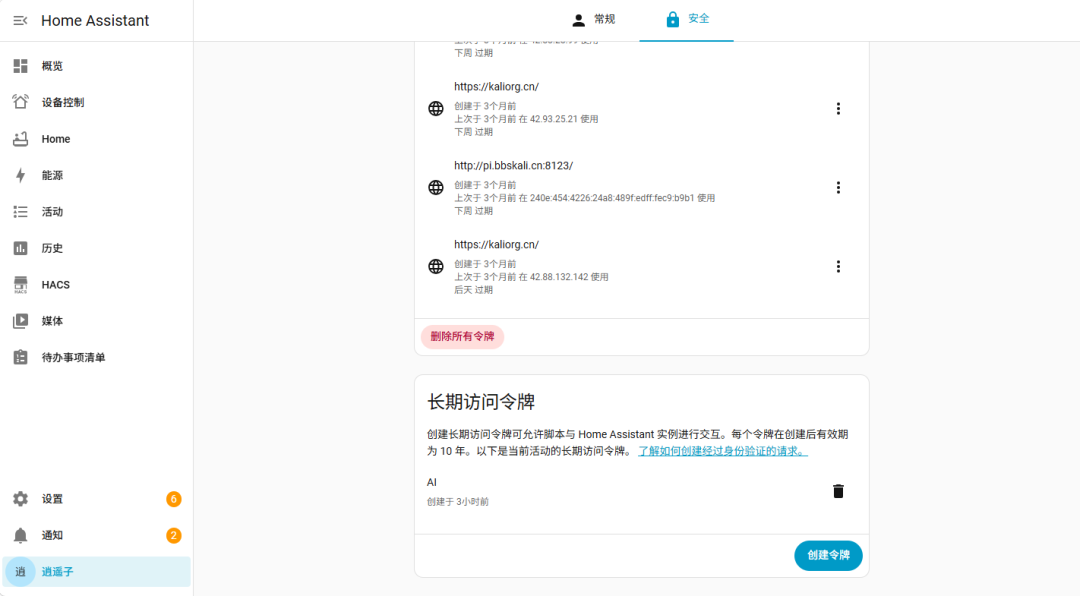Click the 媒体 play box icon
The image size is (1080, 596).
(x=21, y=320)
